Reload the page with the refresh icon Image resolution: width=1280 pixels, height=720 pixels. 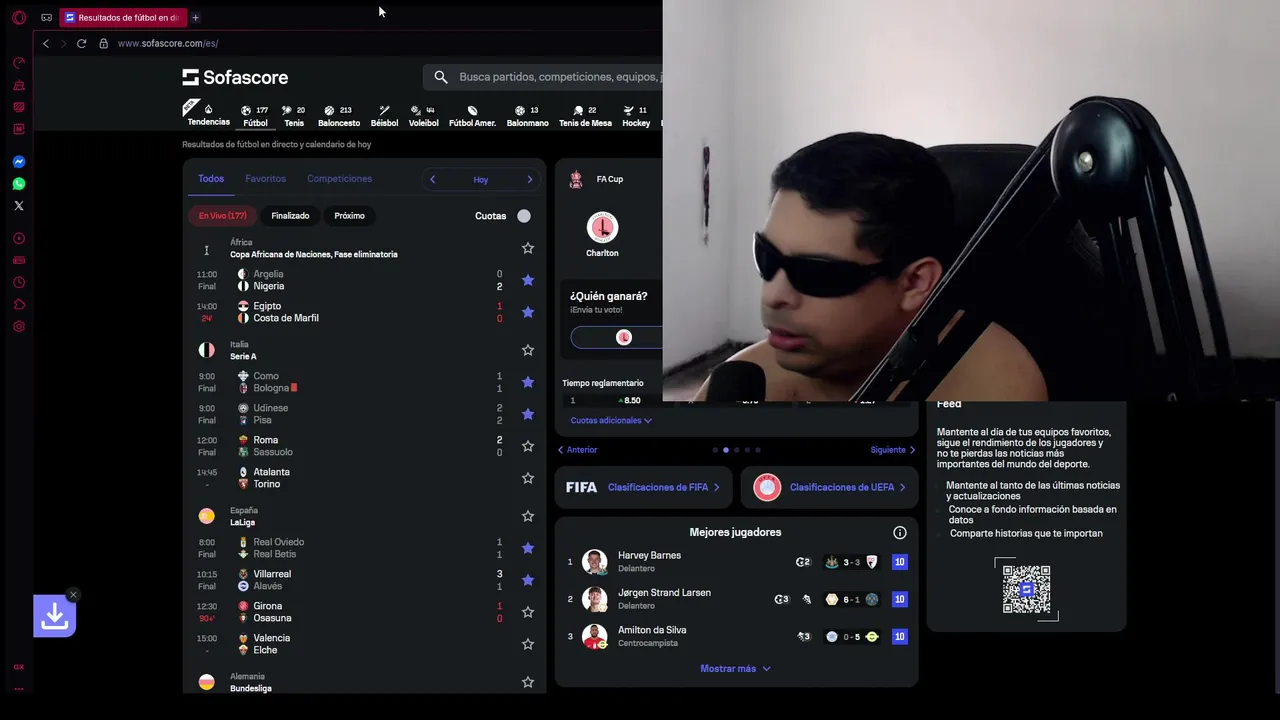click(81, 43)
